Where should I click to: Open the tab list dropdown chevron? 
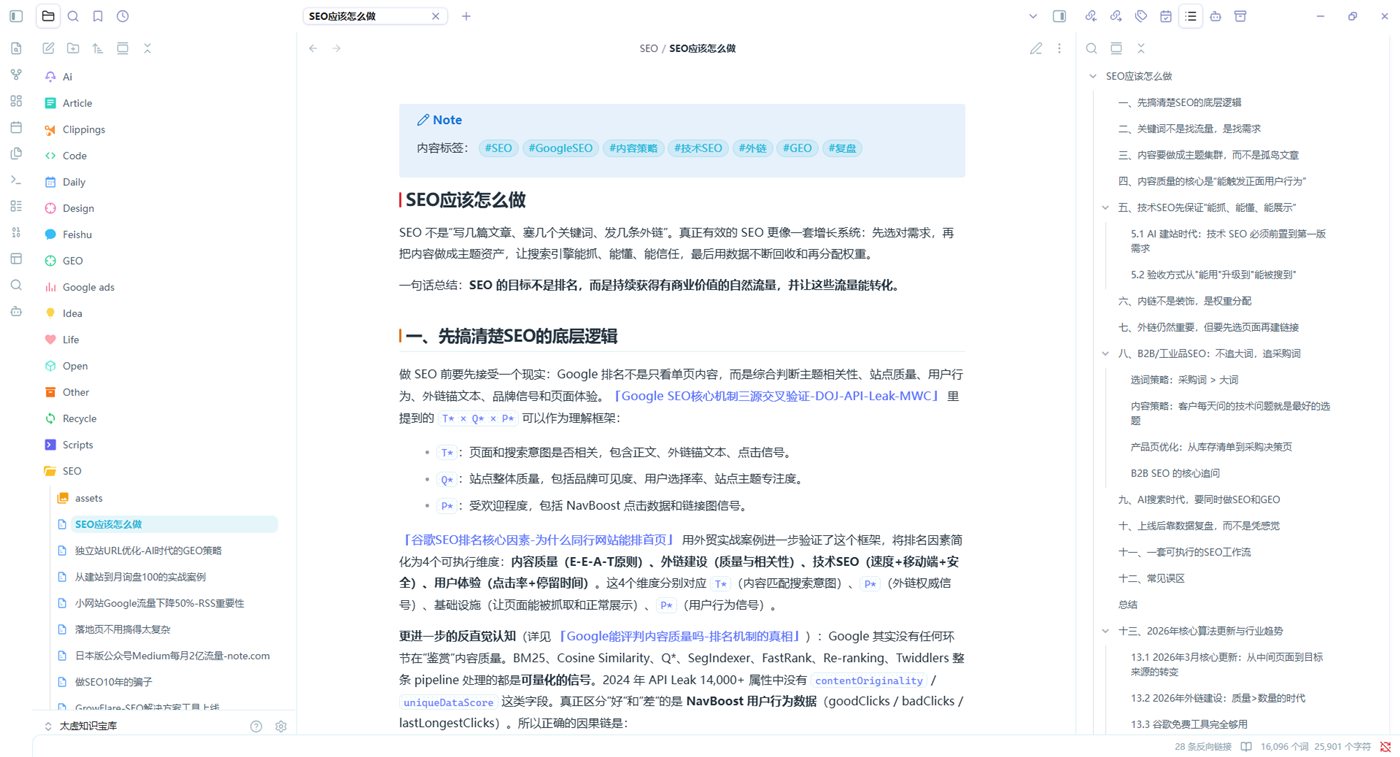(x=1033, y=16)
